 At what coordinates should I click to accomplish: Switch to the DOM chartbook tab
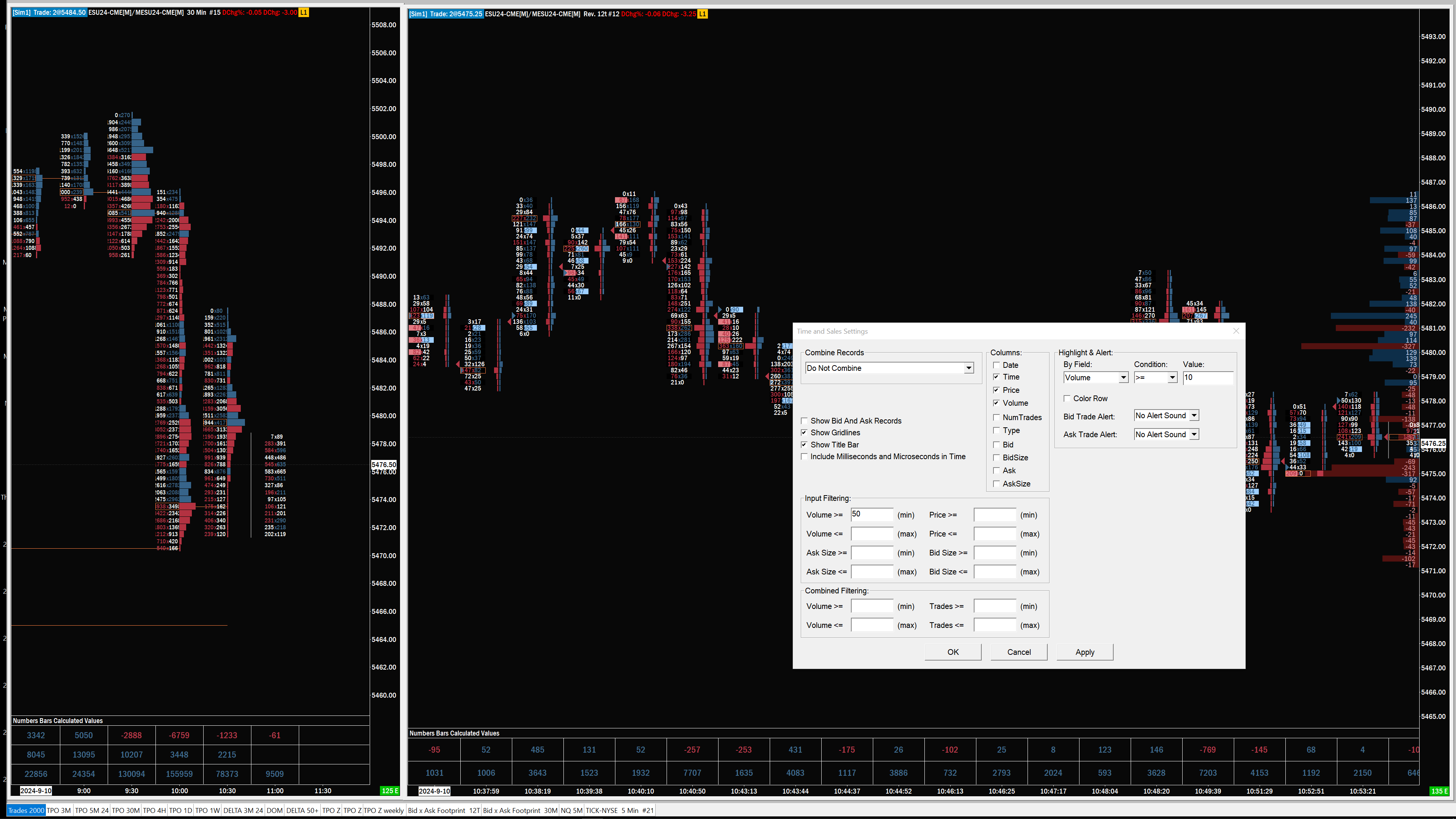pos(274,811)
